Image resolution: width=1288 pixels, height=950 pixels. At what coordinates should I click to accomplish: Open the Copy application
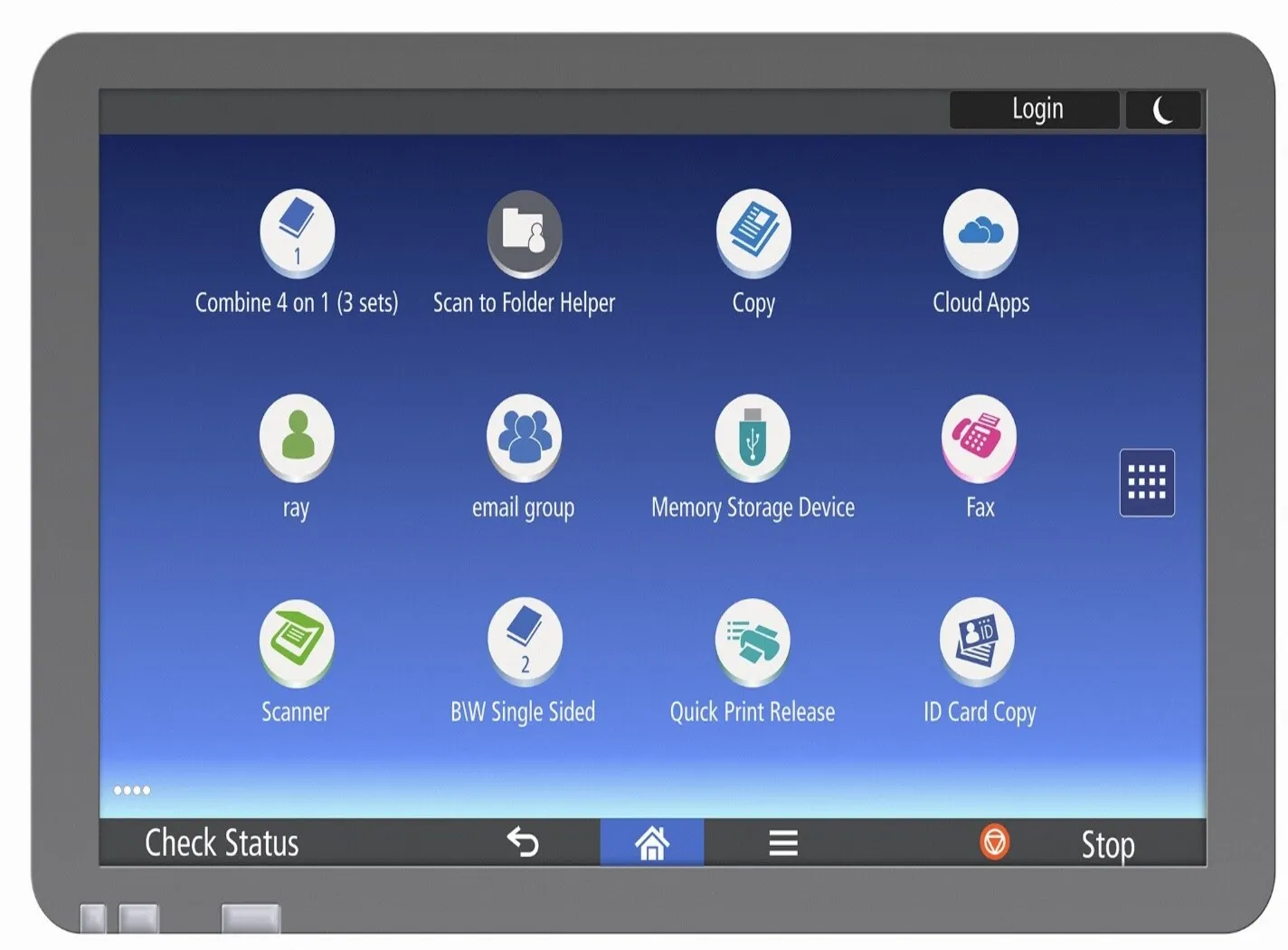pos(753,233)
